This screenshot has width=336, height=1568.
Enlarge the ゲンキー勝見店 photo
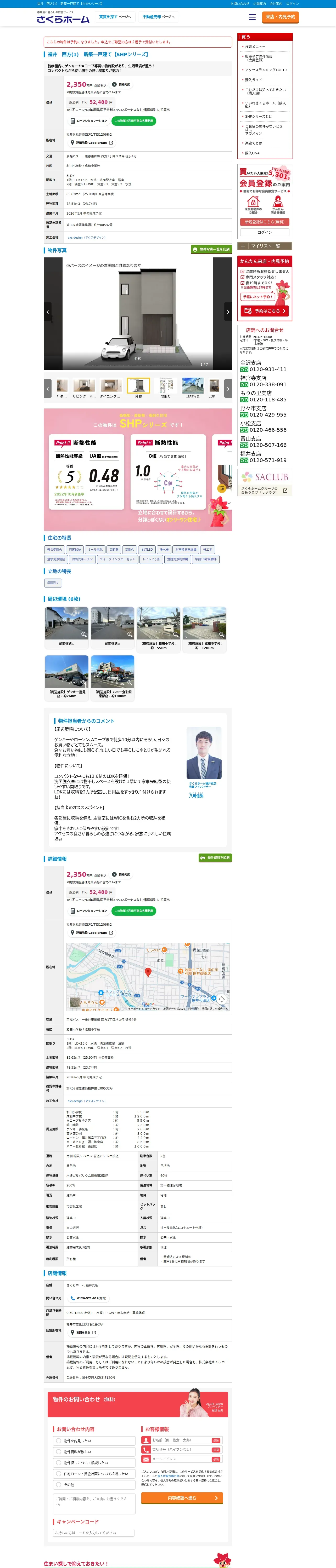(x=66, y=671)
